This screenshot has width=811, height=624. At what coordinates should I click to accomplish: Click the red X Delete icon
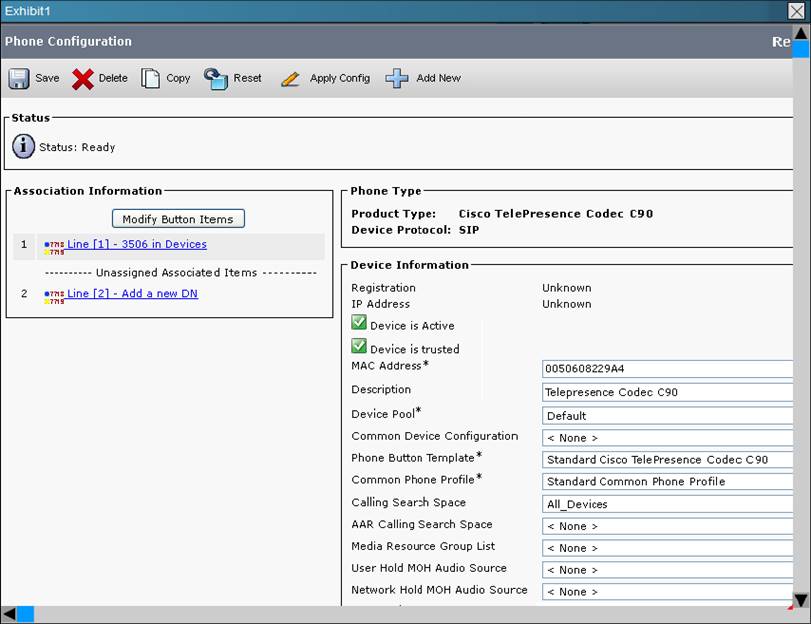coord(83,78)
